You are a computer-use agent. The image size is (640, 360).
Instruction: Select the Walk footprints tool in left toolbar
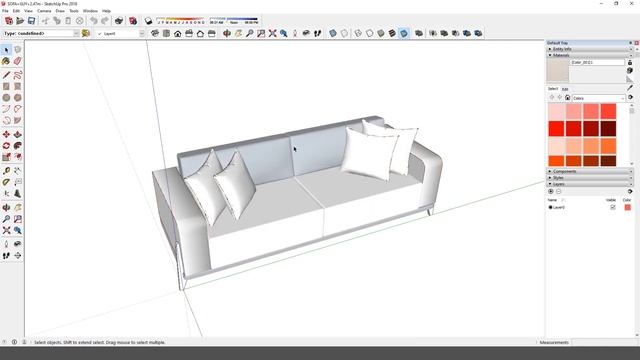tap(6, 256)
